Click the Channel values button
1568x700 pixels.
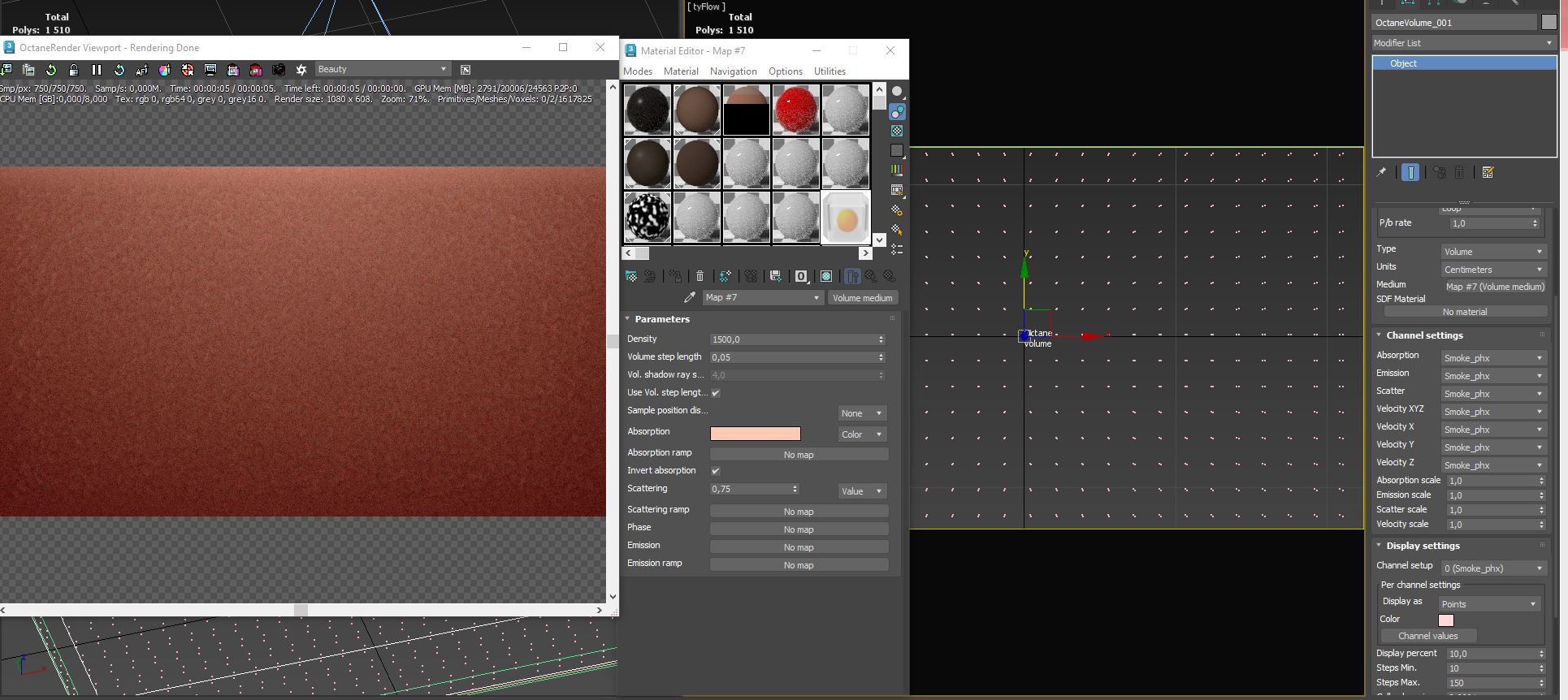(x=1427, y=636)
